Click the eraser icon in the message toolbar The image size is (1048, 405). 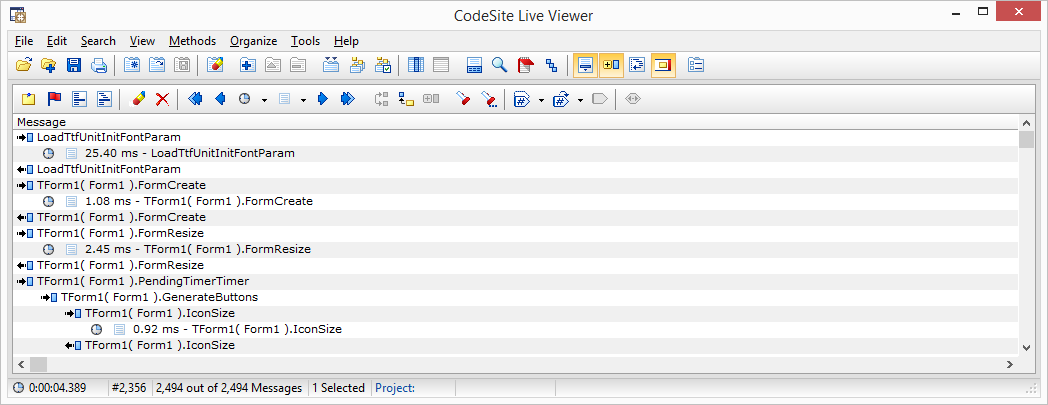[x=137, y=99]
